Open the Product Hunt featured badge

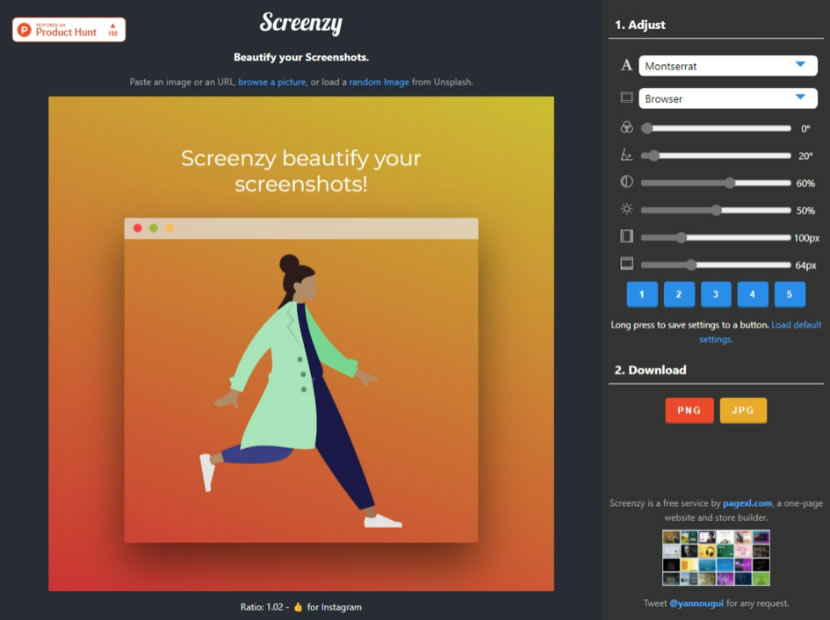tap(69, 30)
